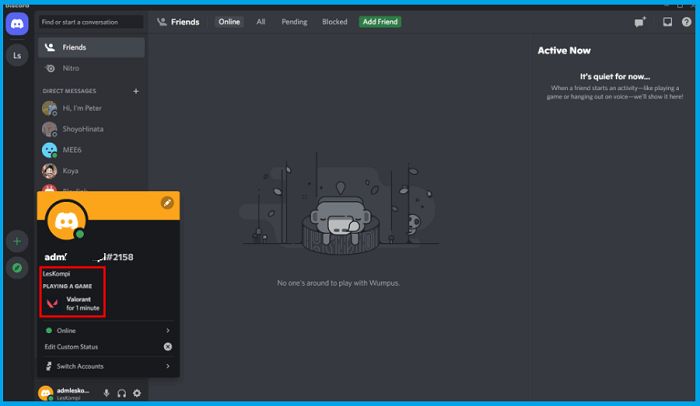This screenshot has height=406, width=700.
Task: Open the MEE6 direct message
Action: coord(72,150)
